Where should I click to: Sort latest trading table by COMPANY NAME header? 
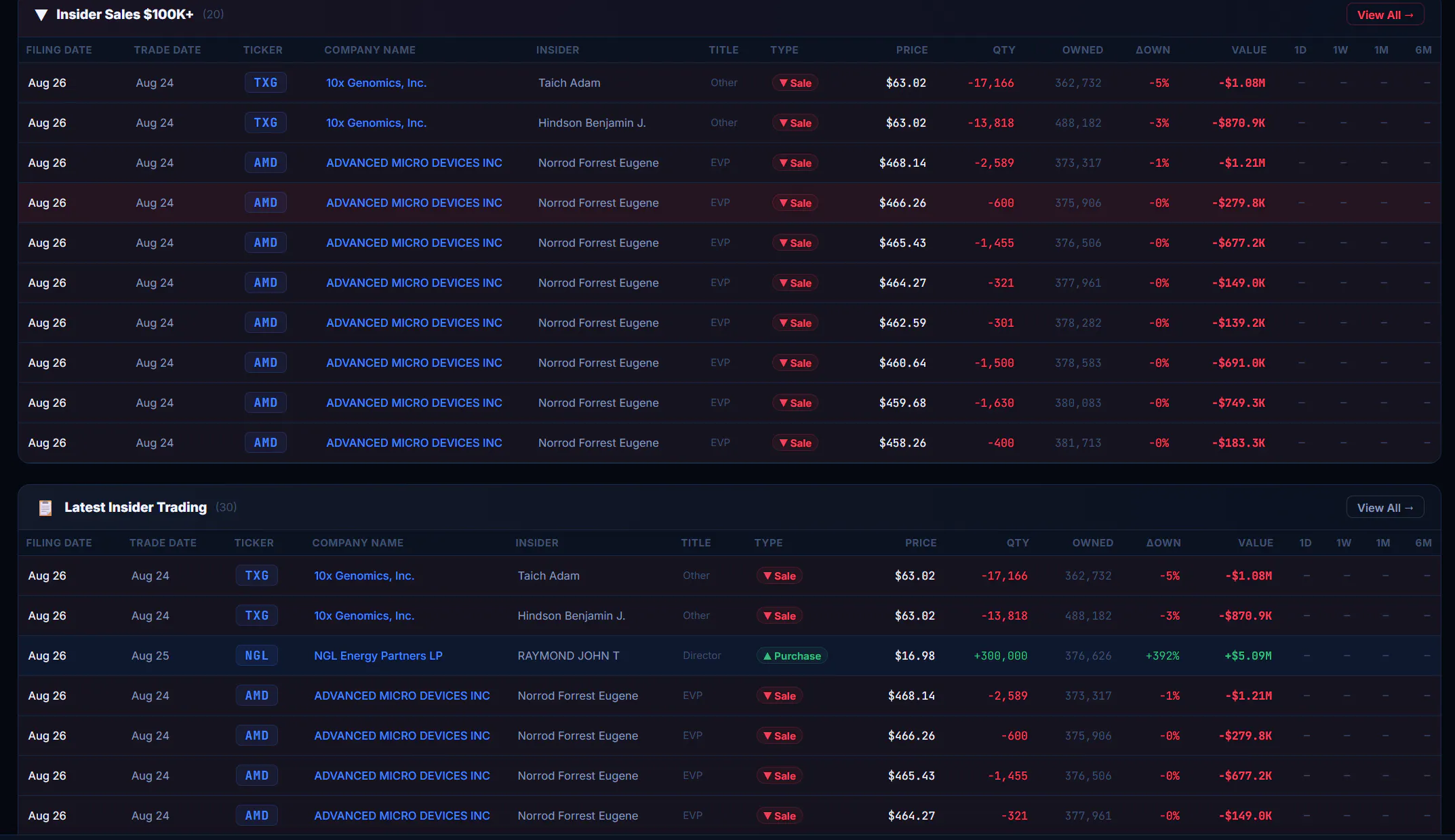click(358, 543)
